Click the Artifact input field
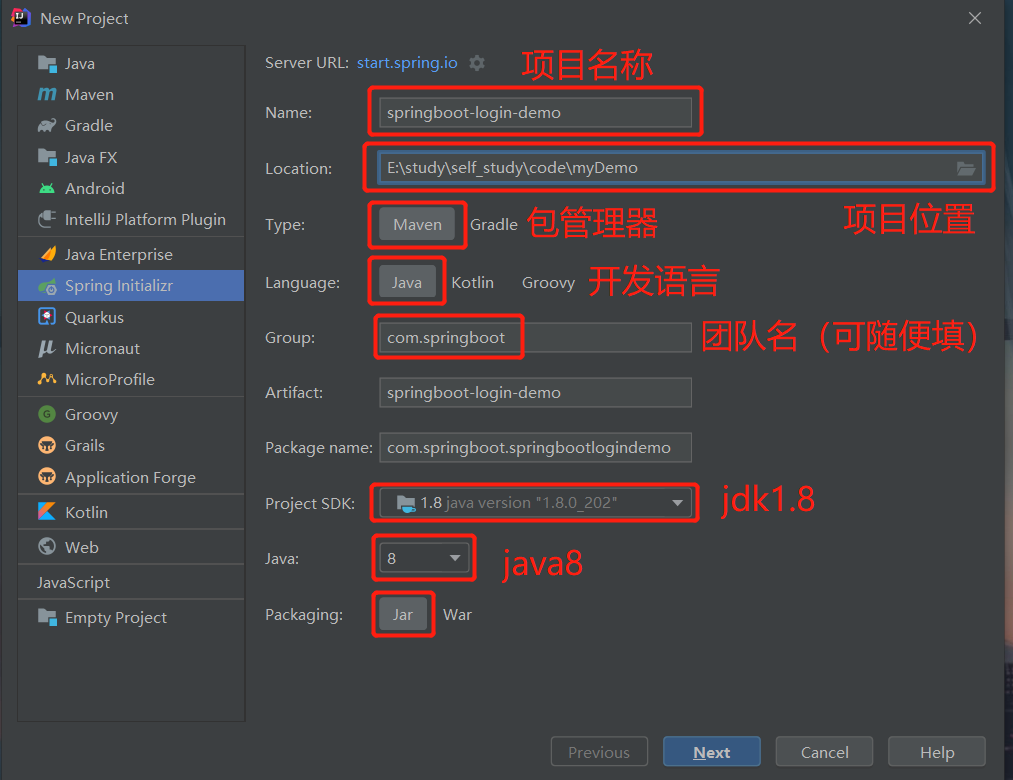This screenshot has height=780, width=1013. pyautogui.click(x=536, y=392)
